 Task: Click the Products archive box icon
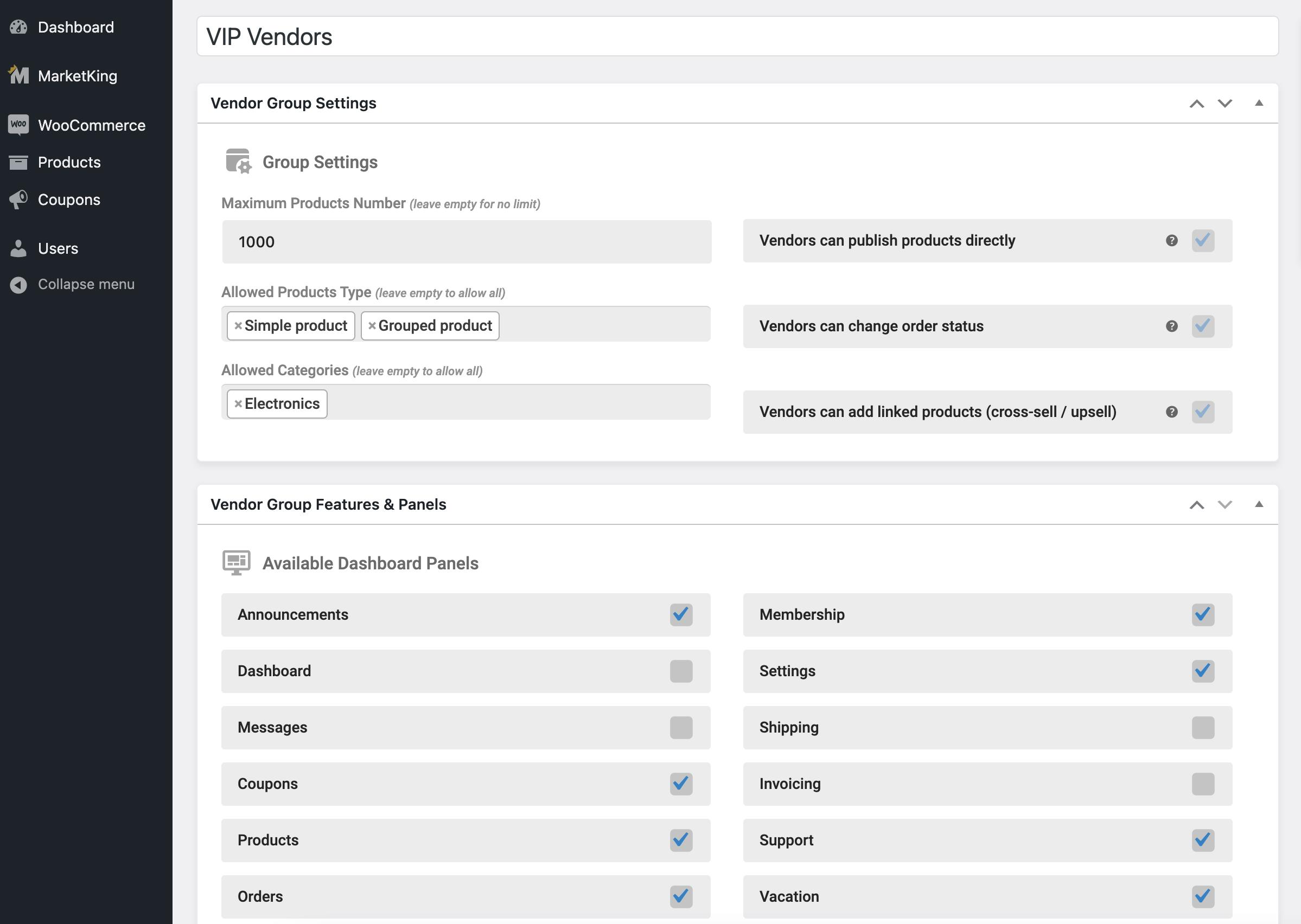[x=18, y=162]
